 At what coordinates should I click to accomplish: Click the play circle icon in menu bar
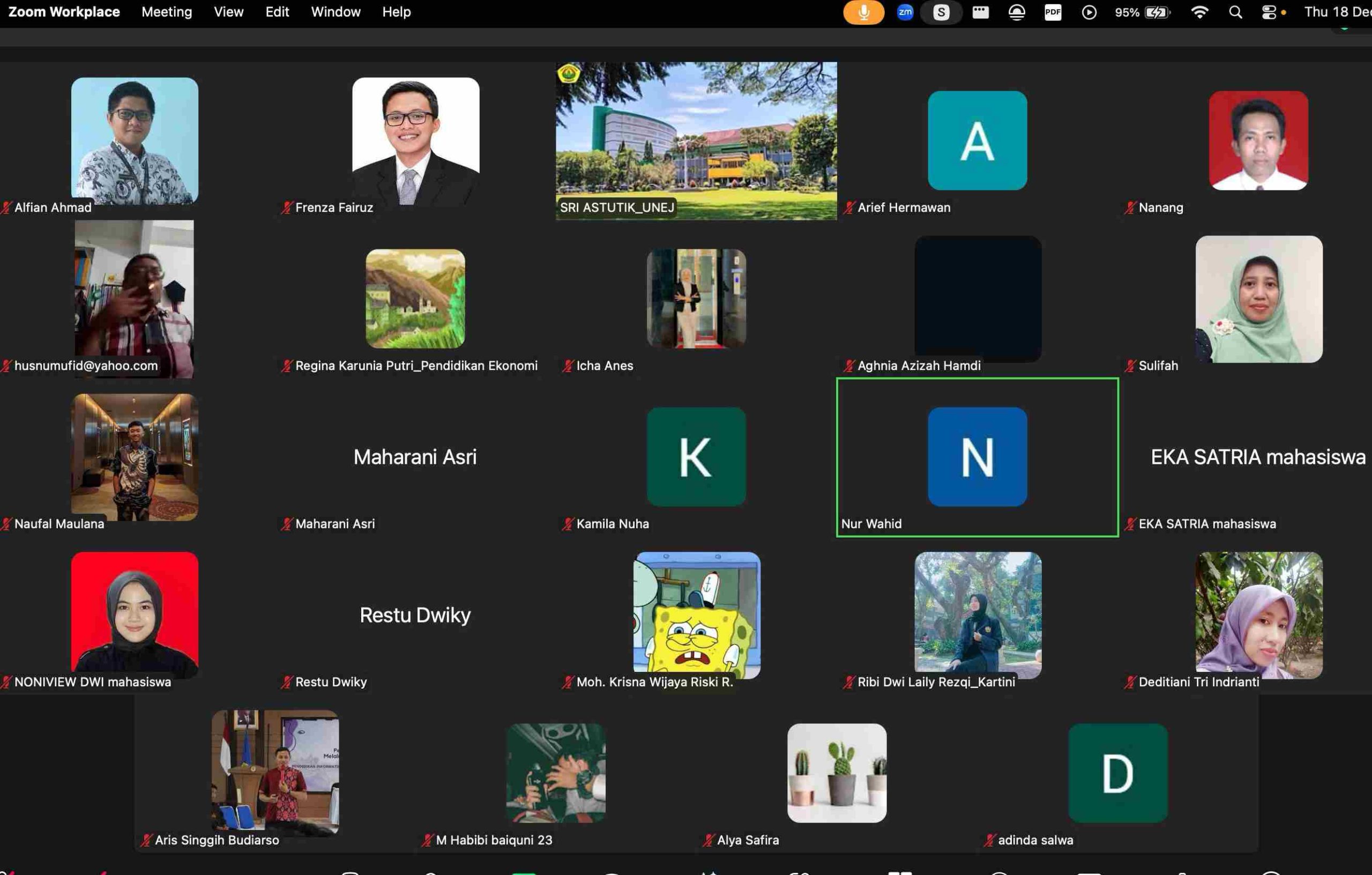[1089, 12]
